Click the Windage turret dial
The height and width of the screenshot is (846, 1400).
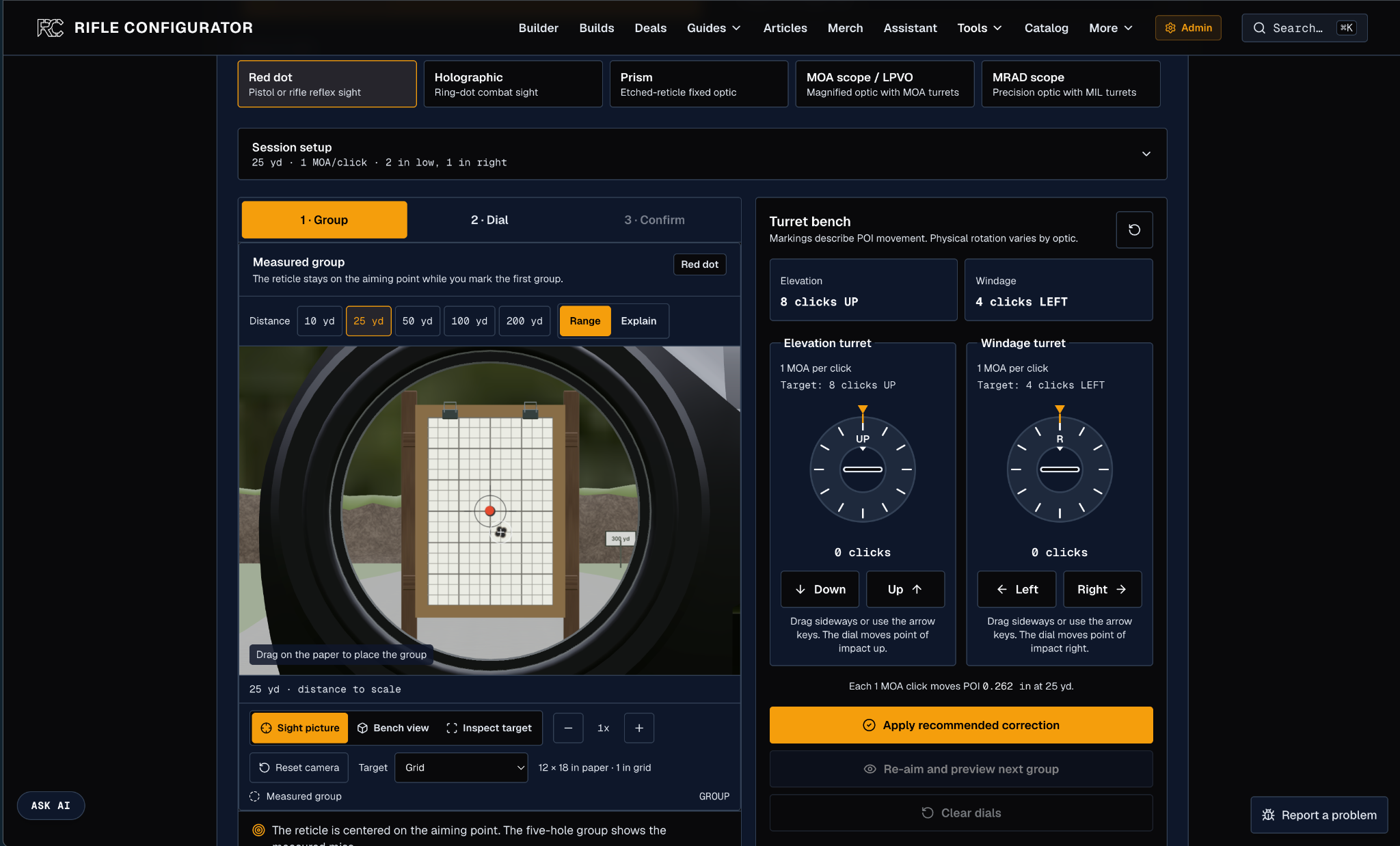1060,469
